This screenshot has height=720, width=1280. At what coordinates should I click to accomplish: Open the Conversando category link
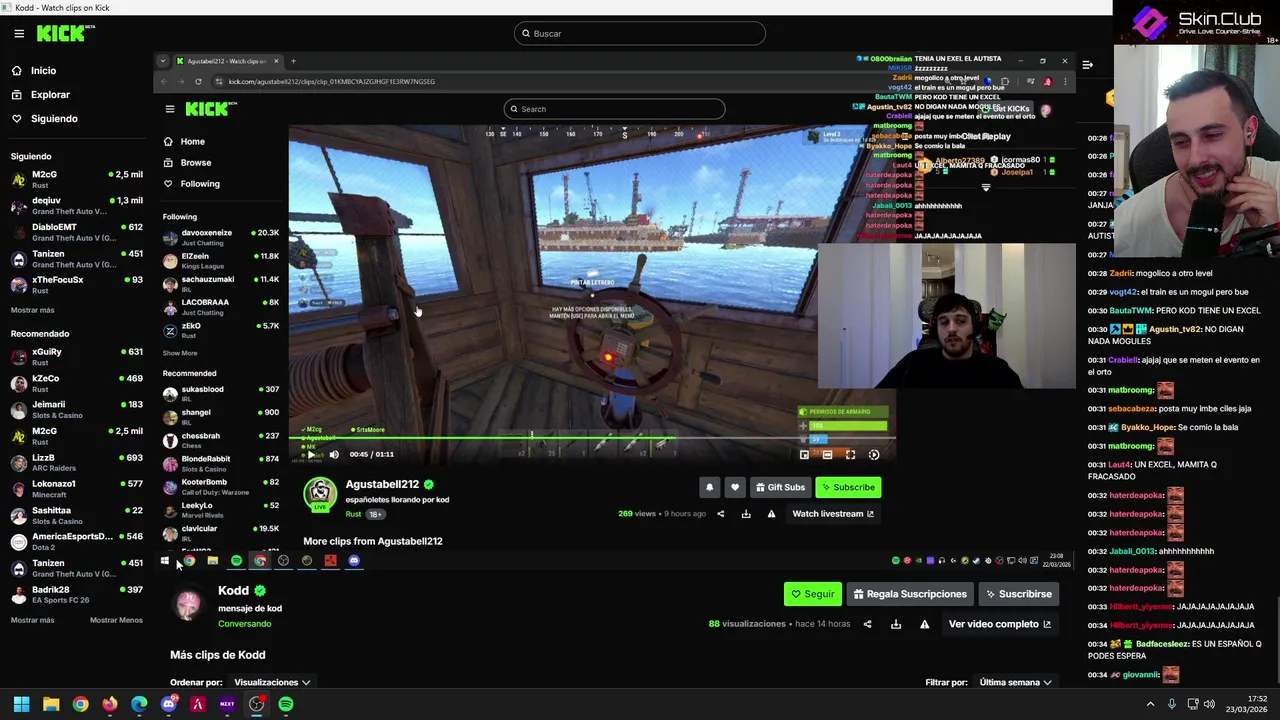(x=244, y=624)
